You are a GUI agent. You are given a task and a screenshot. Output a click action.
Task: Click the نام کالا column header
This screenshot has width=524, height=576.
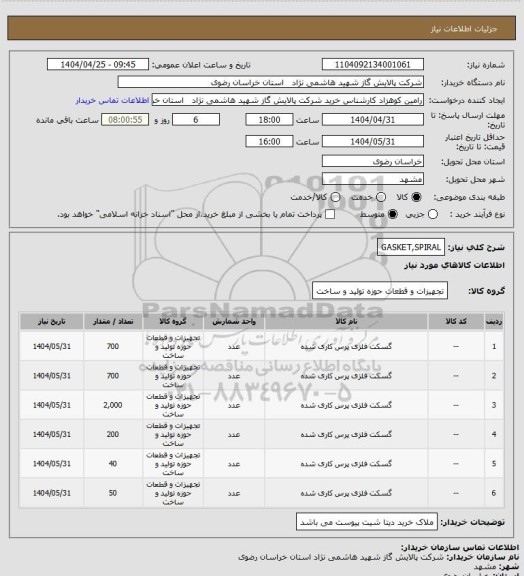346,322
